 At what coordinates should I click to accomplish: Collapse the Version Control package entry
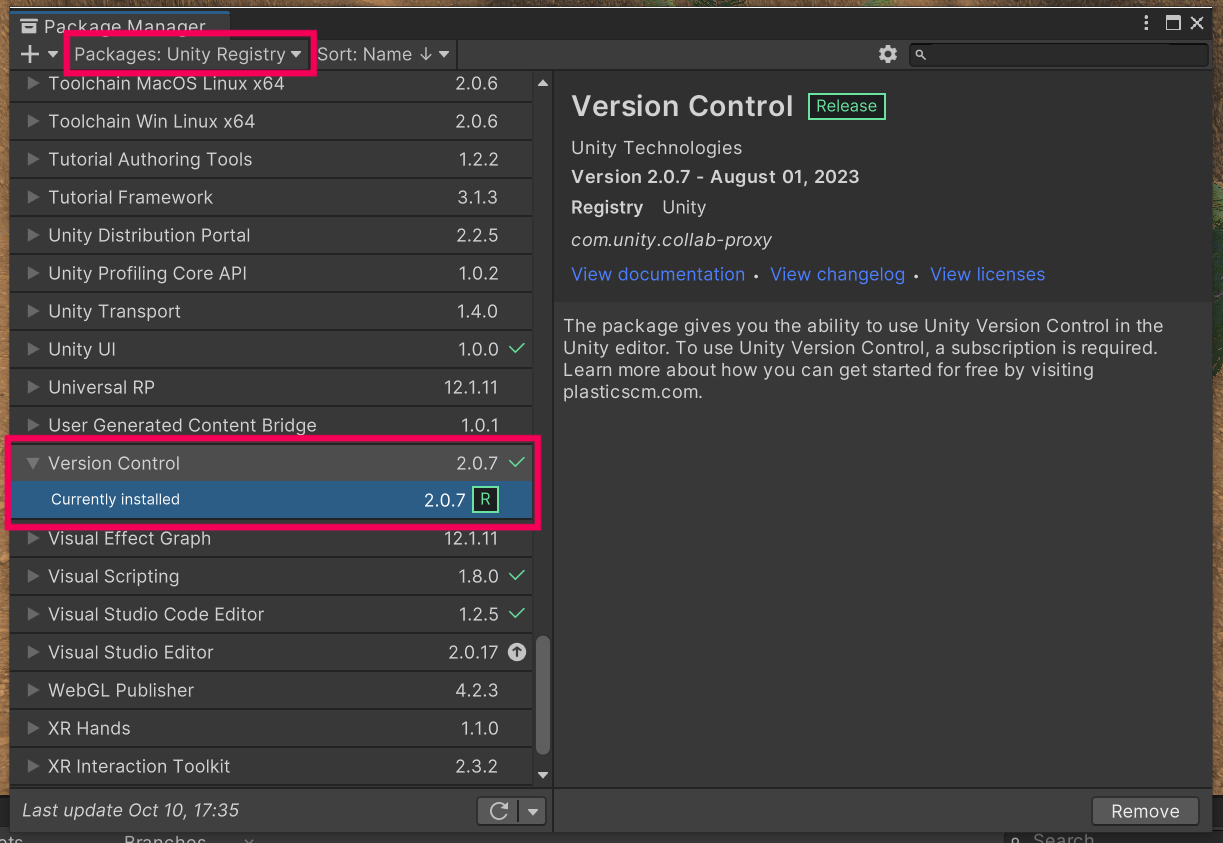[x=33, y=463]
